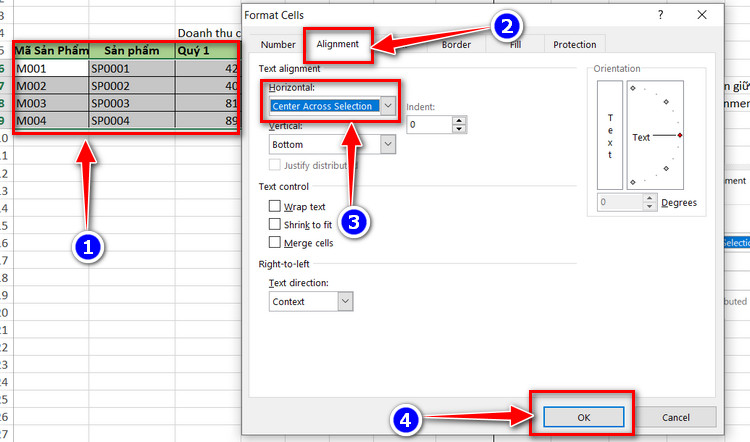Open the Alignment tab

[x=337, y=44]
